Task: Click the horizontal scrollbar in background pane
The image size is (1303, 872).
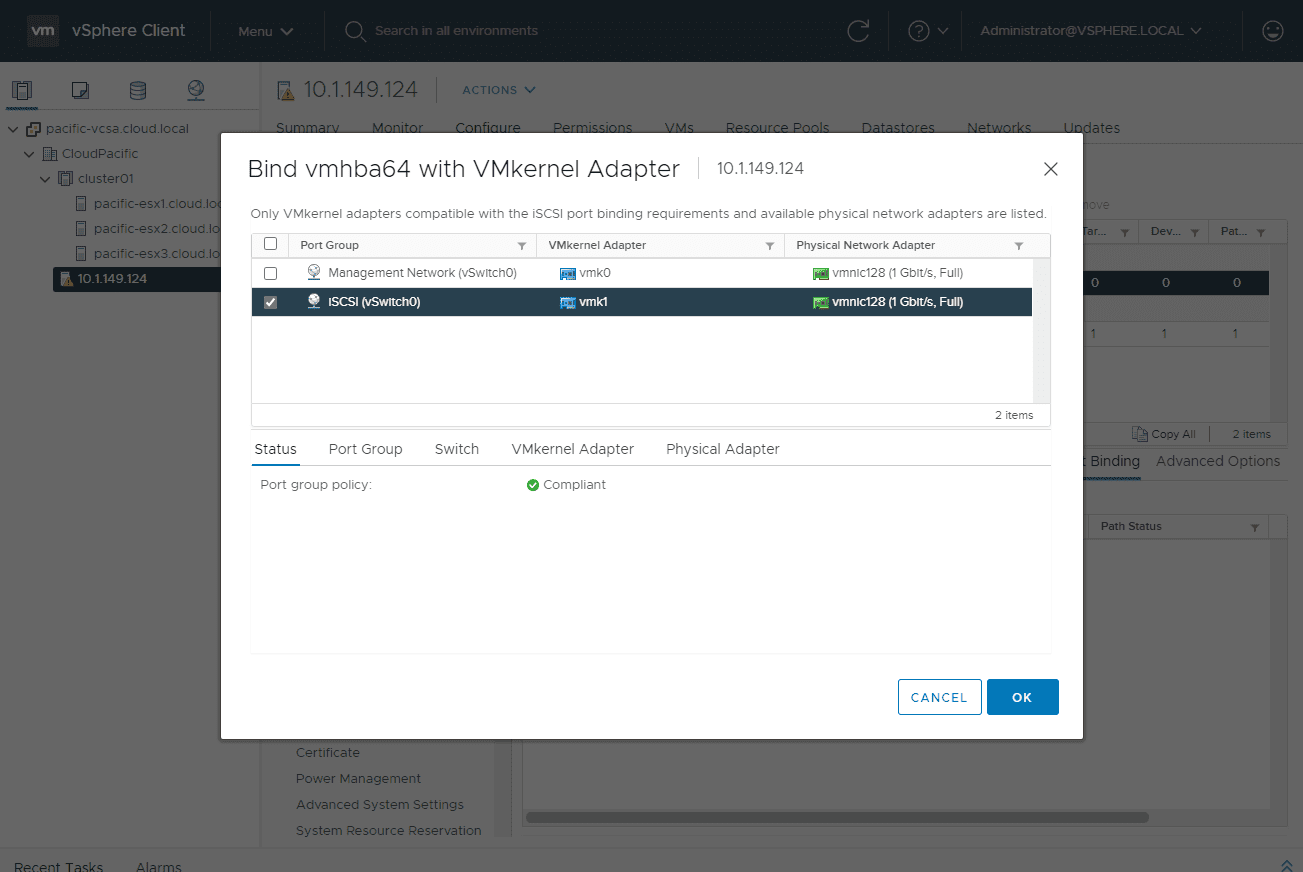Action: pos(837,817)
